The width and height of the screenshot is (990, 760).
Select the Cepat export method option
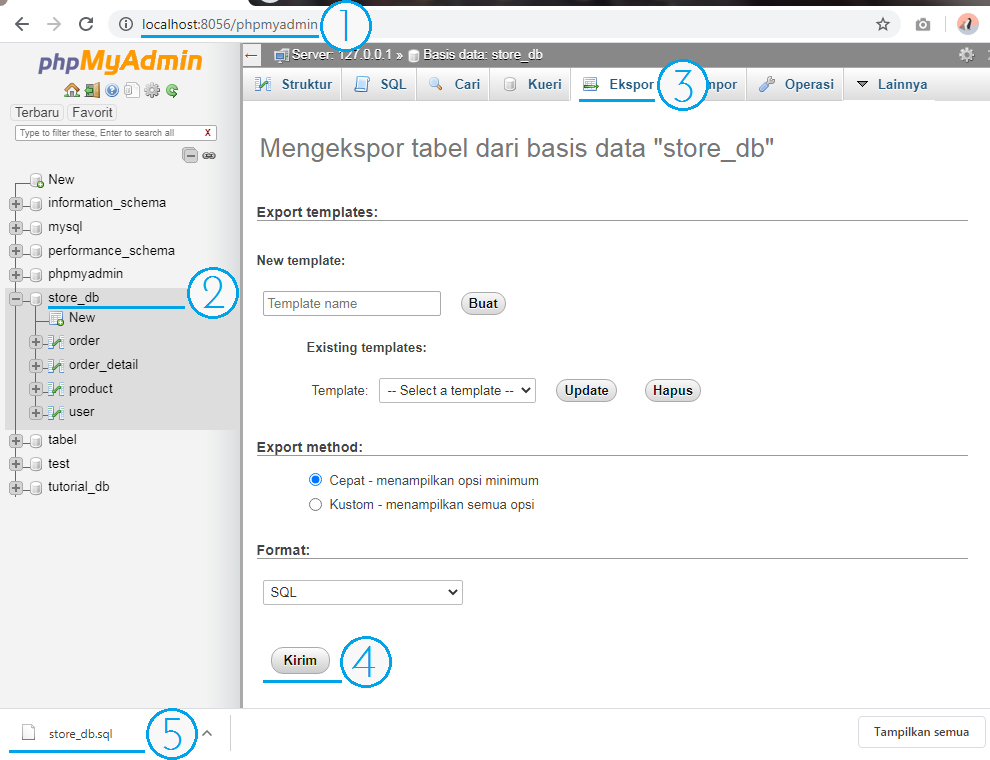pyautogui.click(x=315, y=480)
